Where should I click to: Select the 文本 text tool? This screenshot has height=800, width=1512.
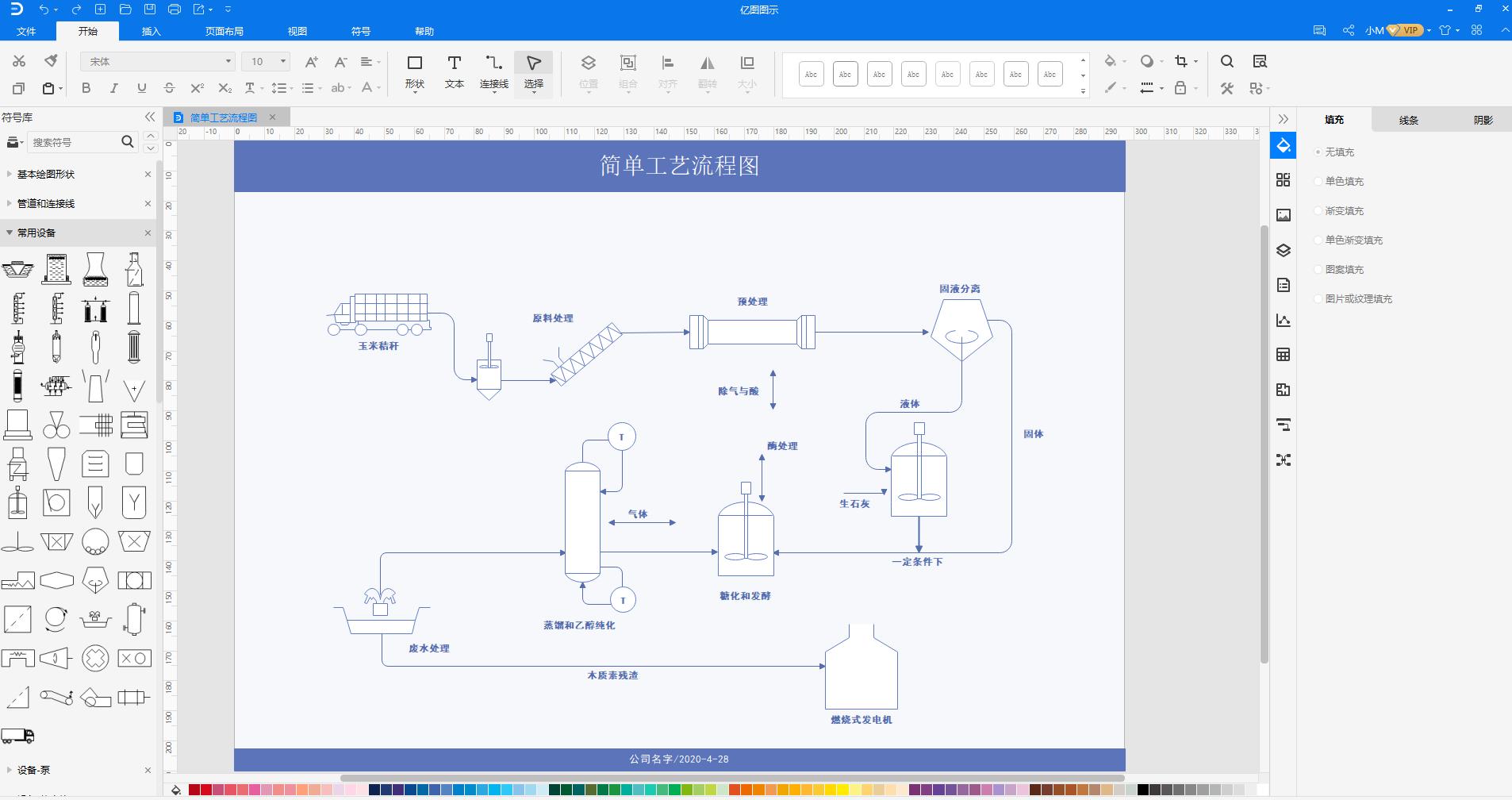tap(453, 71)
